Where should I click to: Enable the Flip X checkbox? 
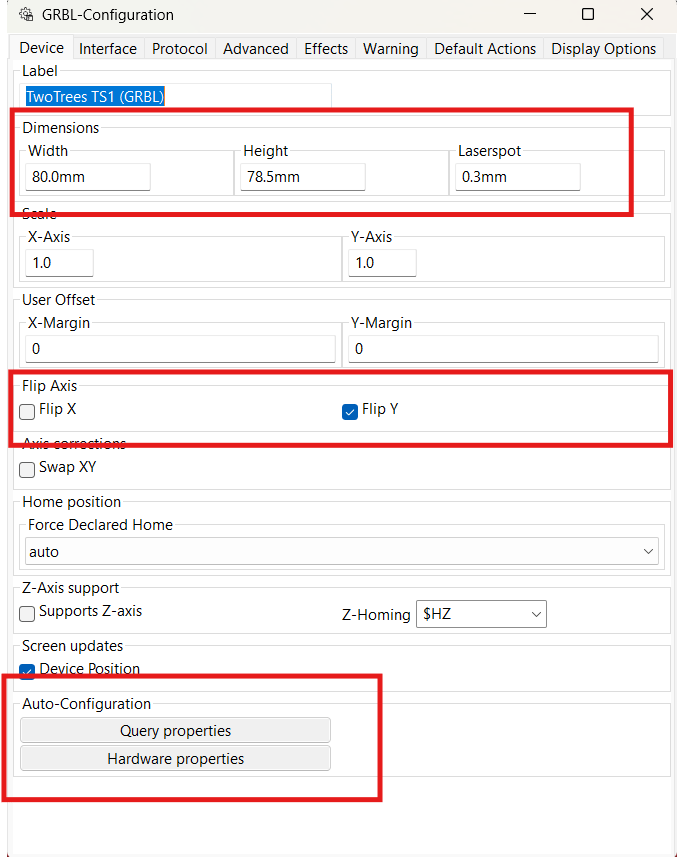(x=28, y=411)
